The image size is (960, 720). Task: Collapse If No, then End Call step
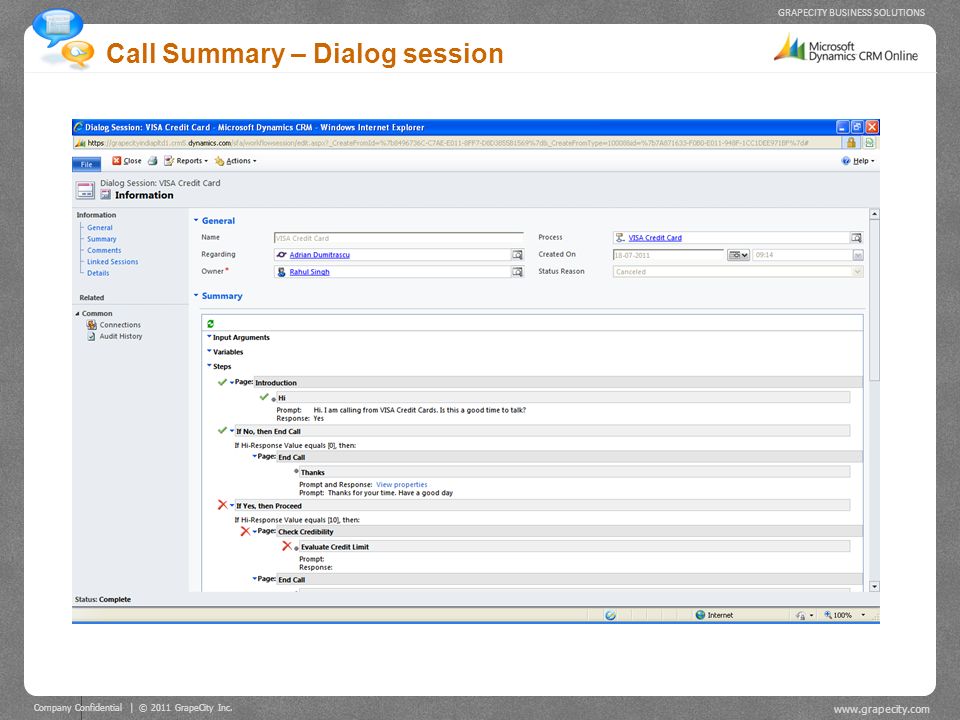click(x=232, y=431)
